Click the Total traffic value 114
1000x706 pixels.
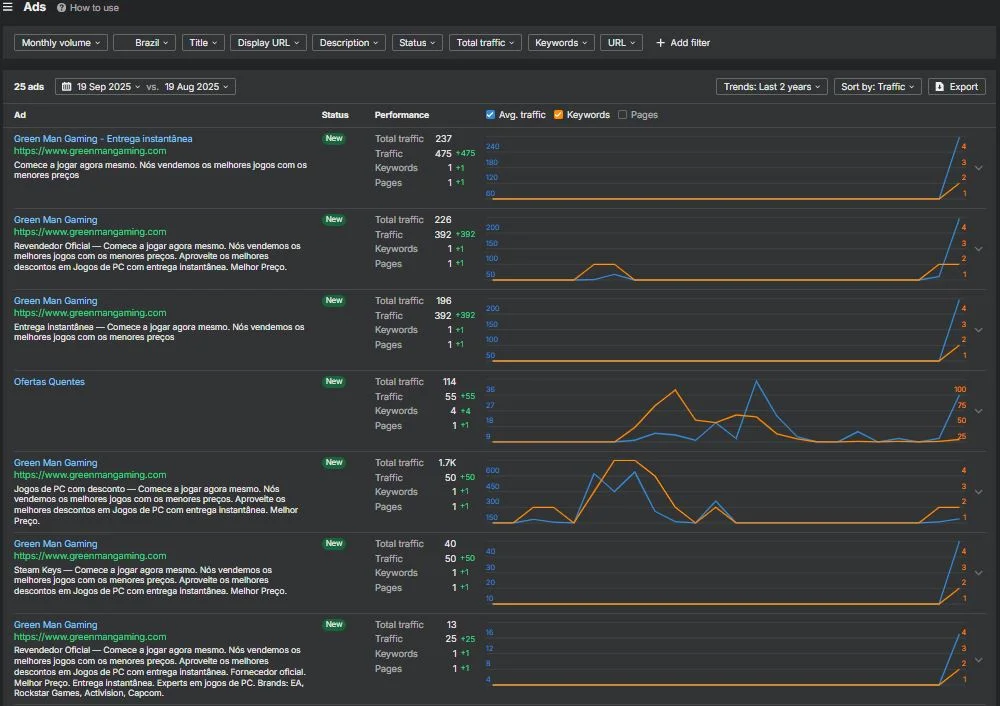click(450, 381)
